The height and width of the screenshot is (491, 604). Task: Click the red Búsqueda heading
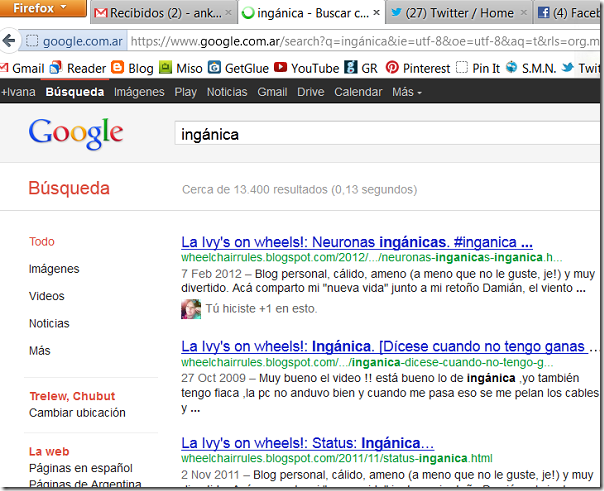pos(69,188)
